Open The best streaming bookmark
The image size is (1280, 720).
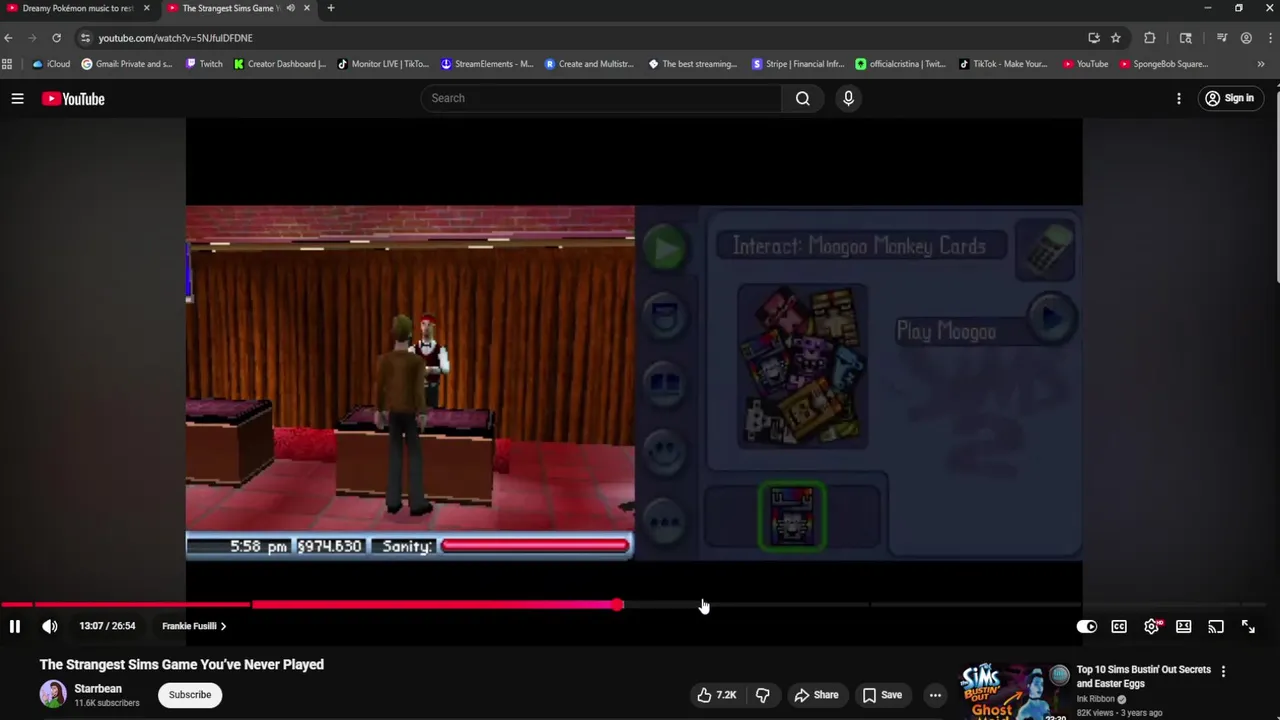tap(693, 64)
